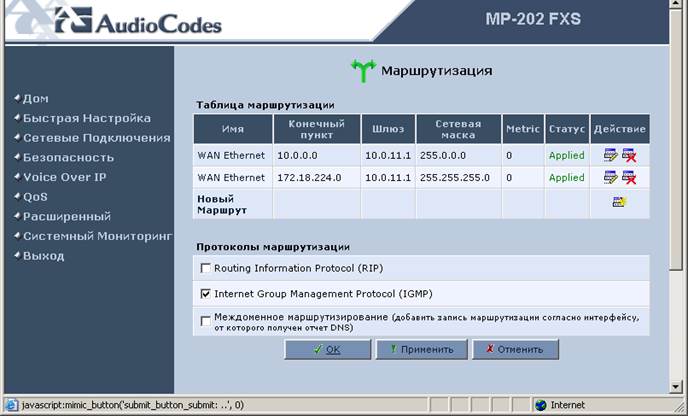The image size is (688, 416).
Task: Click the Применить button
Action: 422,349
